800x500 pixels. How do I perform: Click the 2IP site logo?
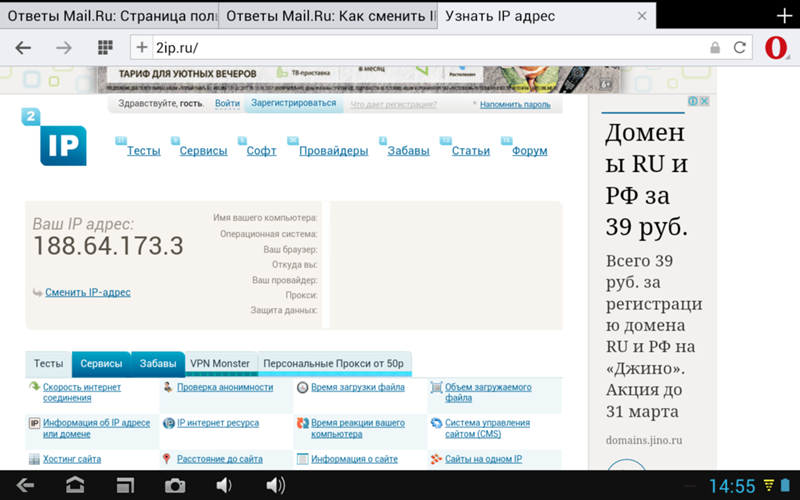(x=54, y=137)
